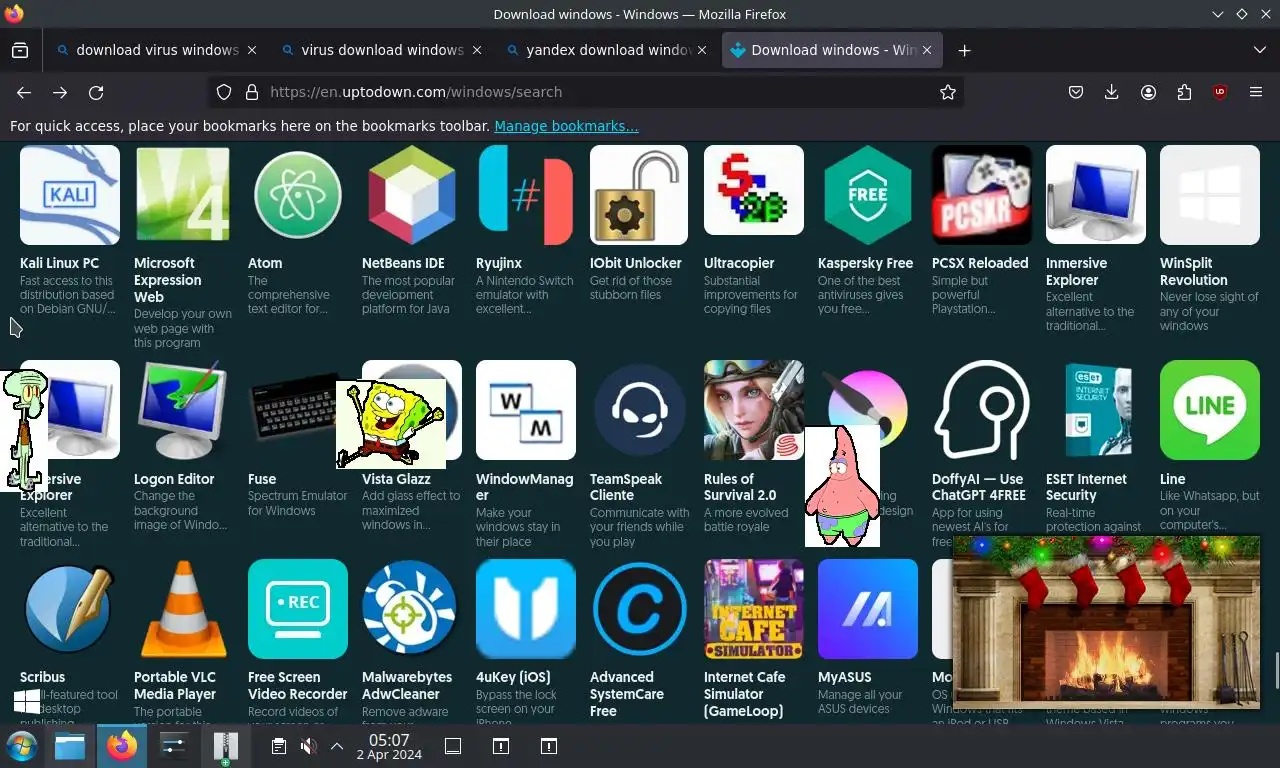Reload the current page
Image resolution: width=1280 pixels, height=768 pixels.
tap(96, 92)
